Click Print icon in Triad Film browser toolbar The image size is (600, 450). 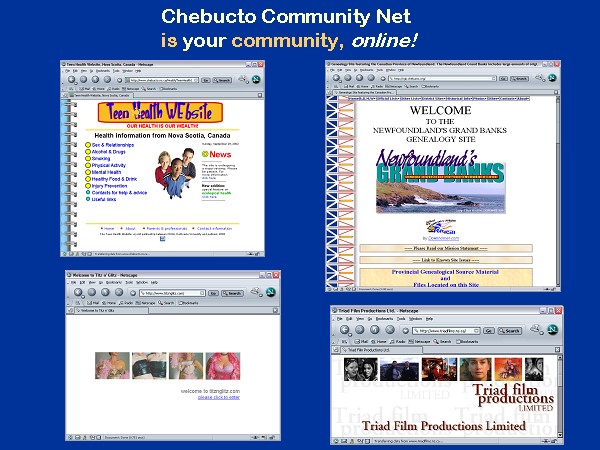[537, 330]
